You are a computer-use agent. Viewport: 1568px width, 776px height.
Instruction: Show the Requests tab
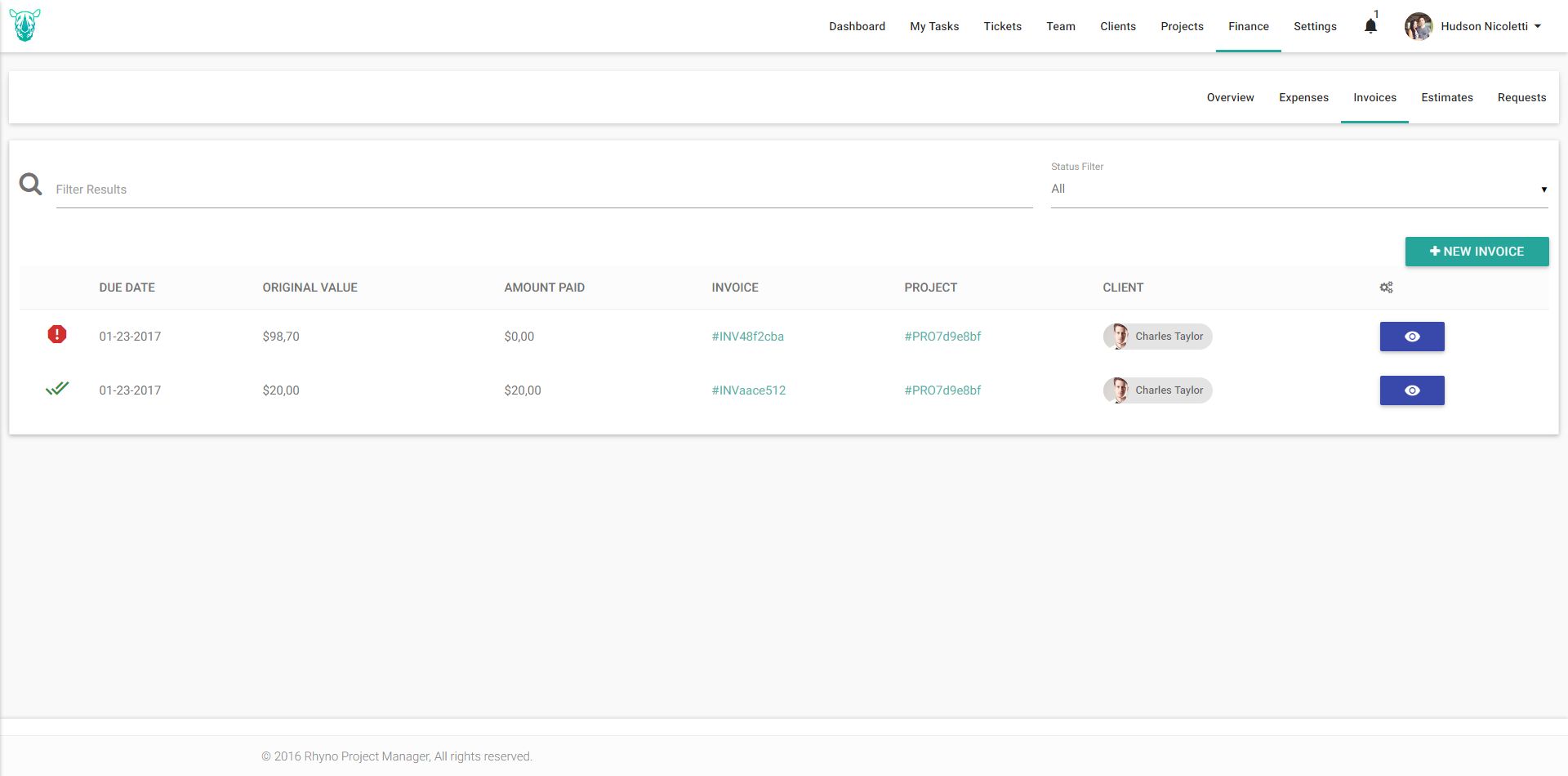1521,97
